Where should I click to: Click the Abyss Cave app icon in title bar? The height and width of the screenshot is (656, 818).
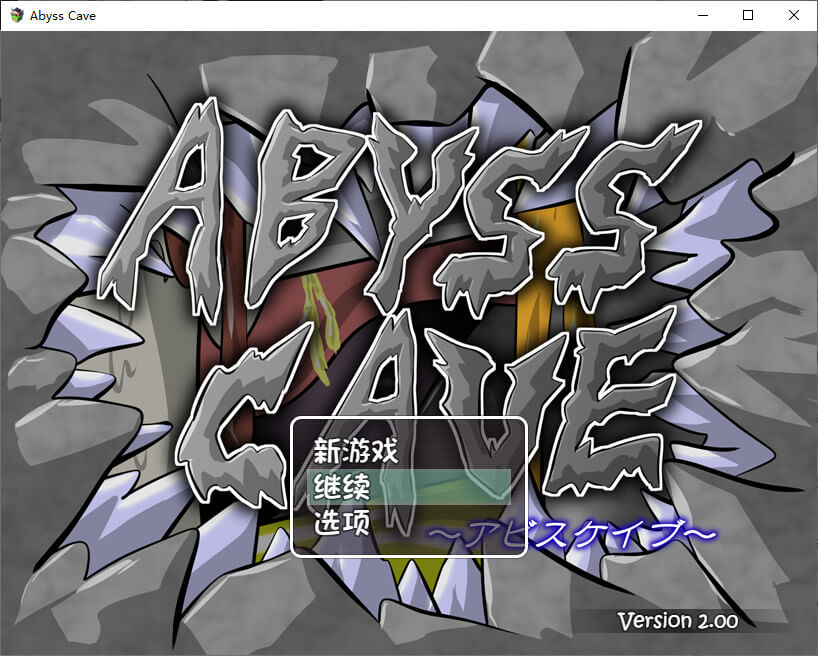[x=16, y=16]
